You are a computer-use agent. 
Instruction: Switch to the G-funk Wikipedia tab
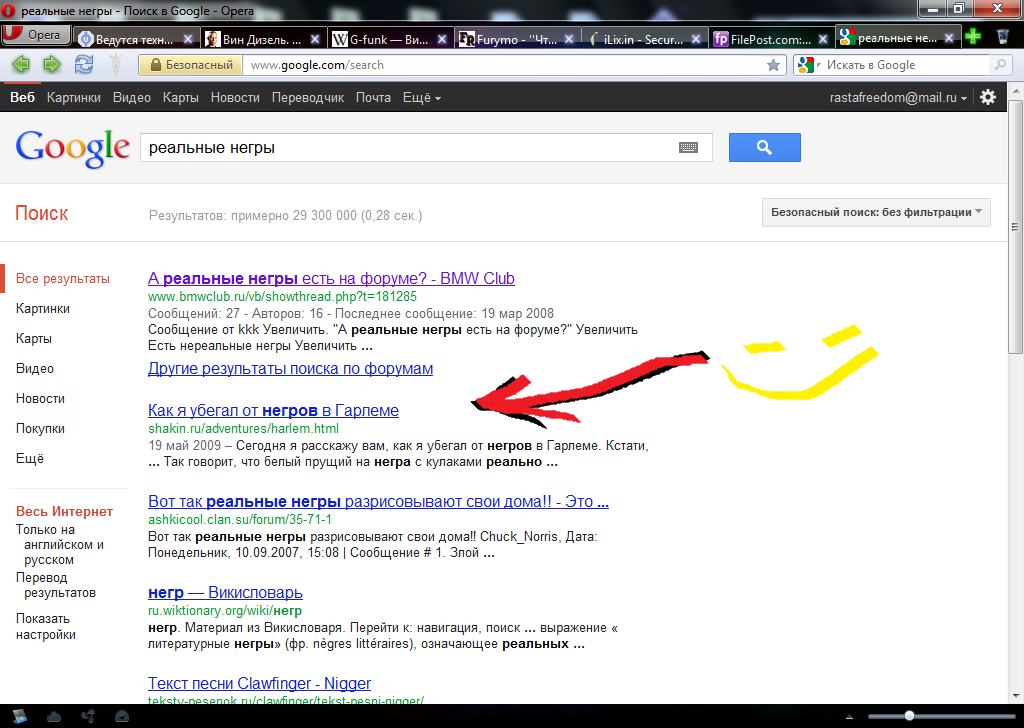(389, 39)
